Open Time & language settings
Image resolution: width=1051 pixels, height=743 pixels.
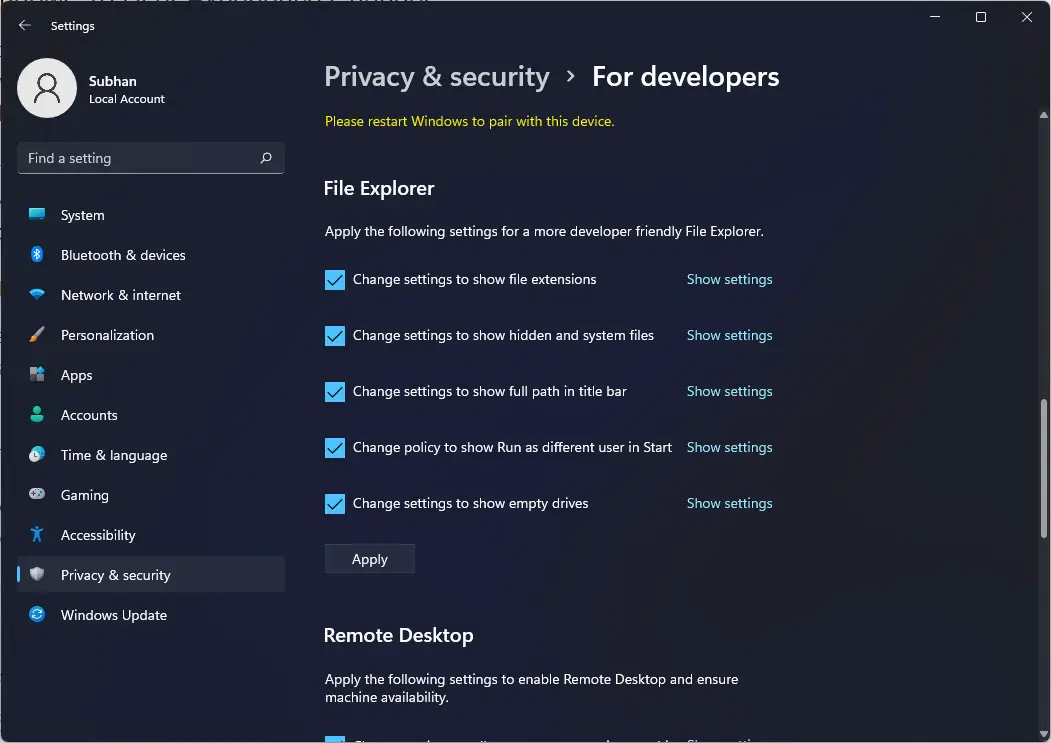151,455
